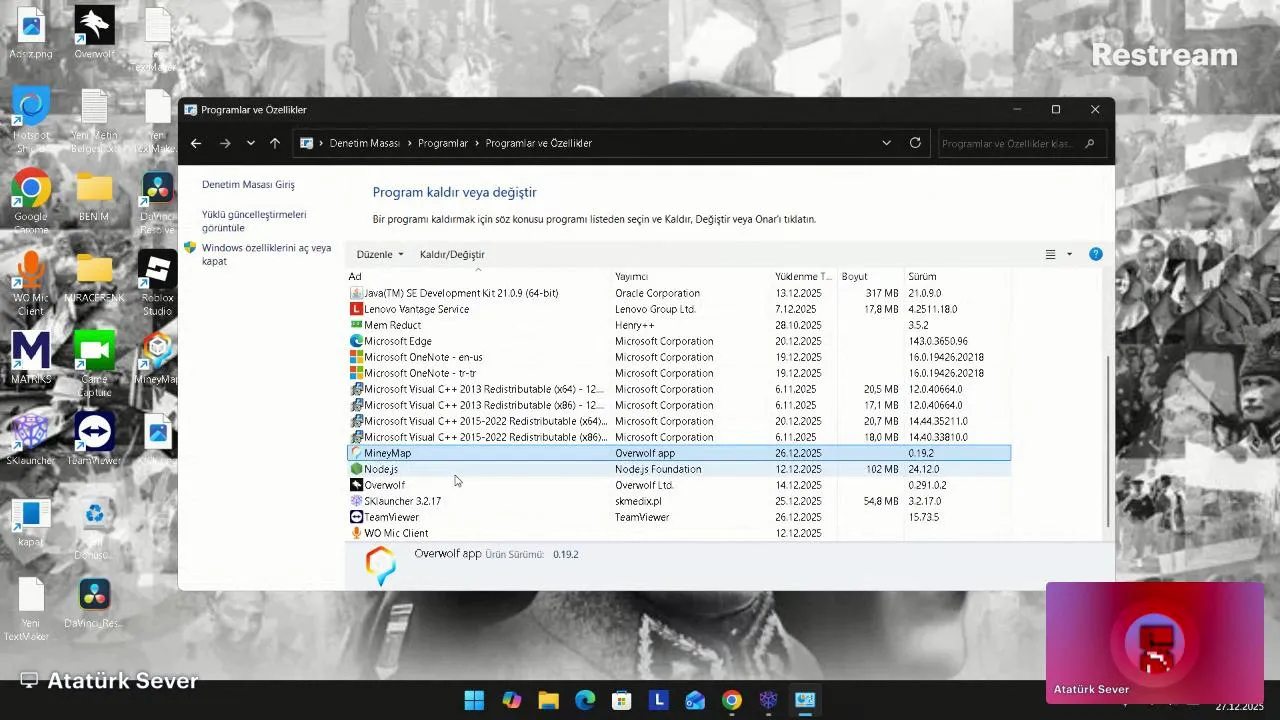Open the help icon in Programs window
1280x720 pixels.
tap(1095, 254)
